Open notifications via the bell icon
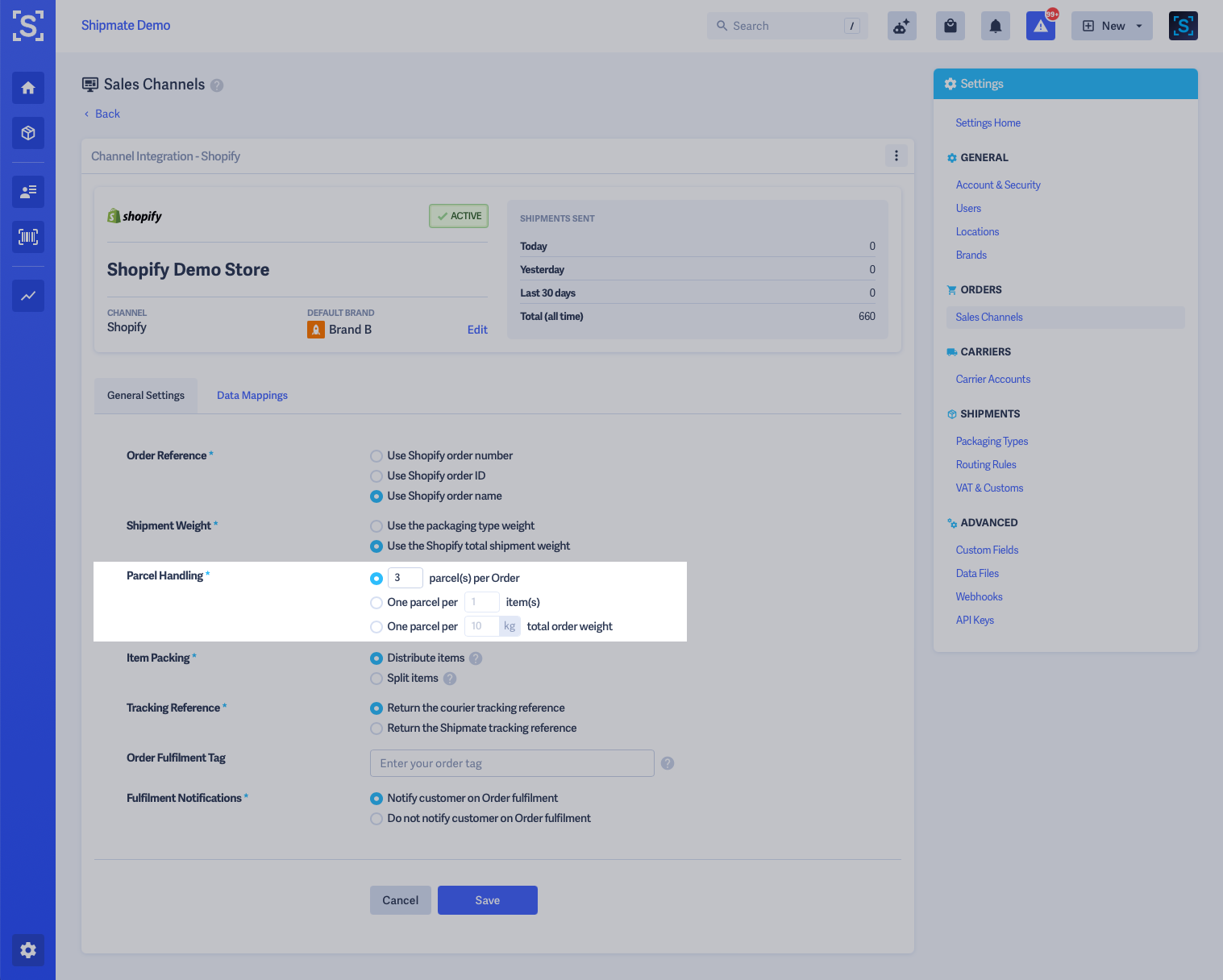 pos(995,26)
